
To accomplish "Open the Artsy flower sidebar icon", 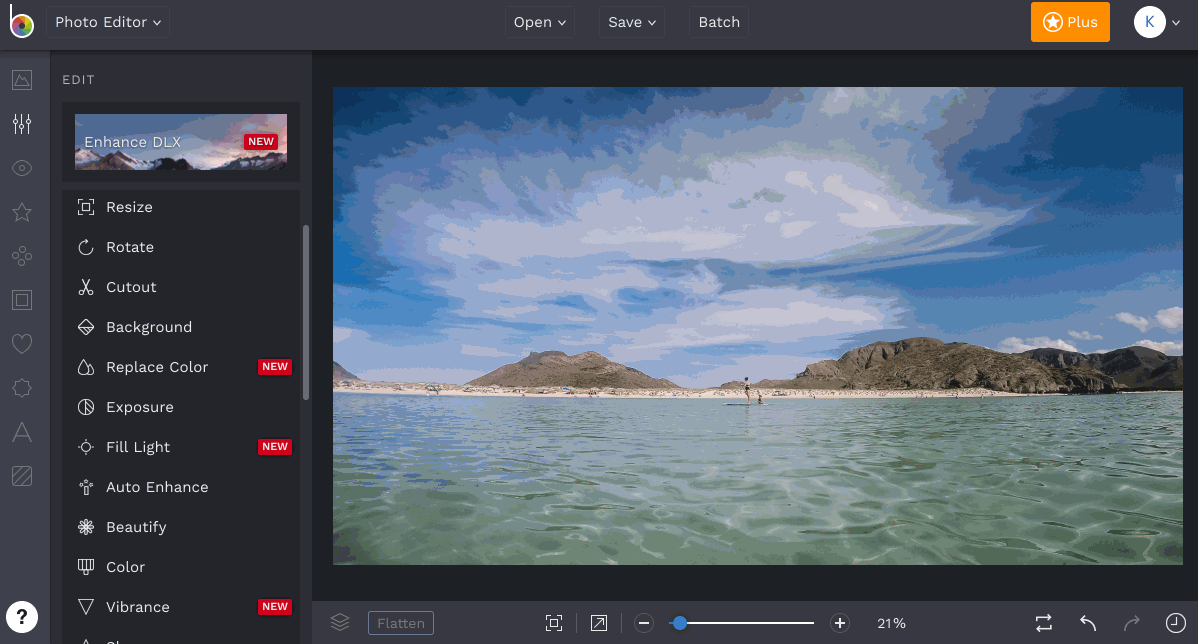I will point(22,256).
